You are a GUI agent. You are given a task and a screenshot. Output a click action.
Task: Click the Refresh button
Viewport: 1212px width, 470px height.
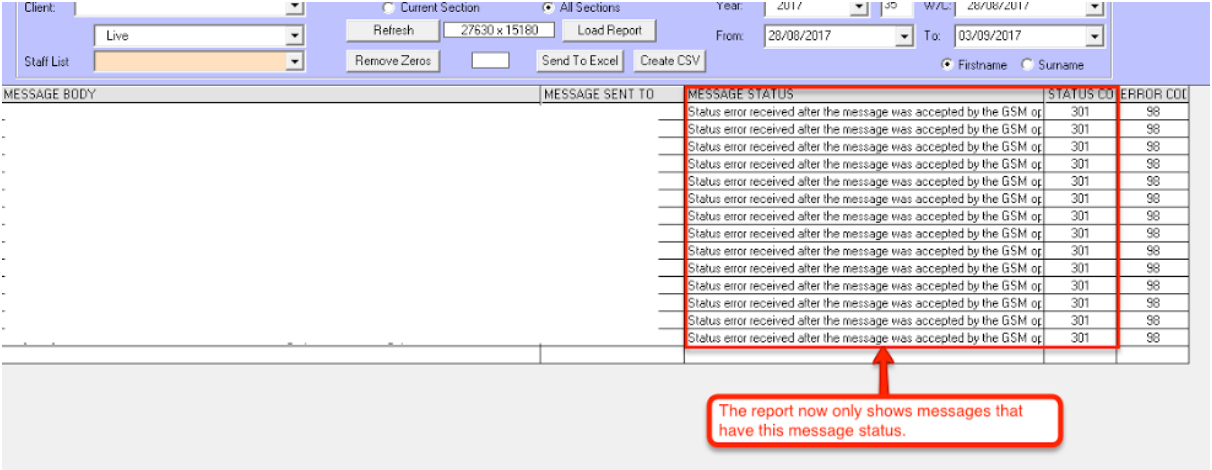393,31
